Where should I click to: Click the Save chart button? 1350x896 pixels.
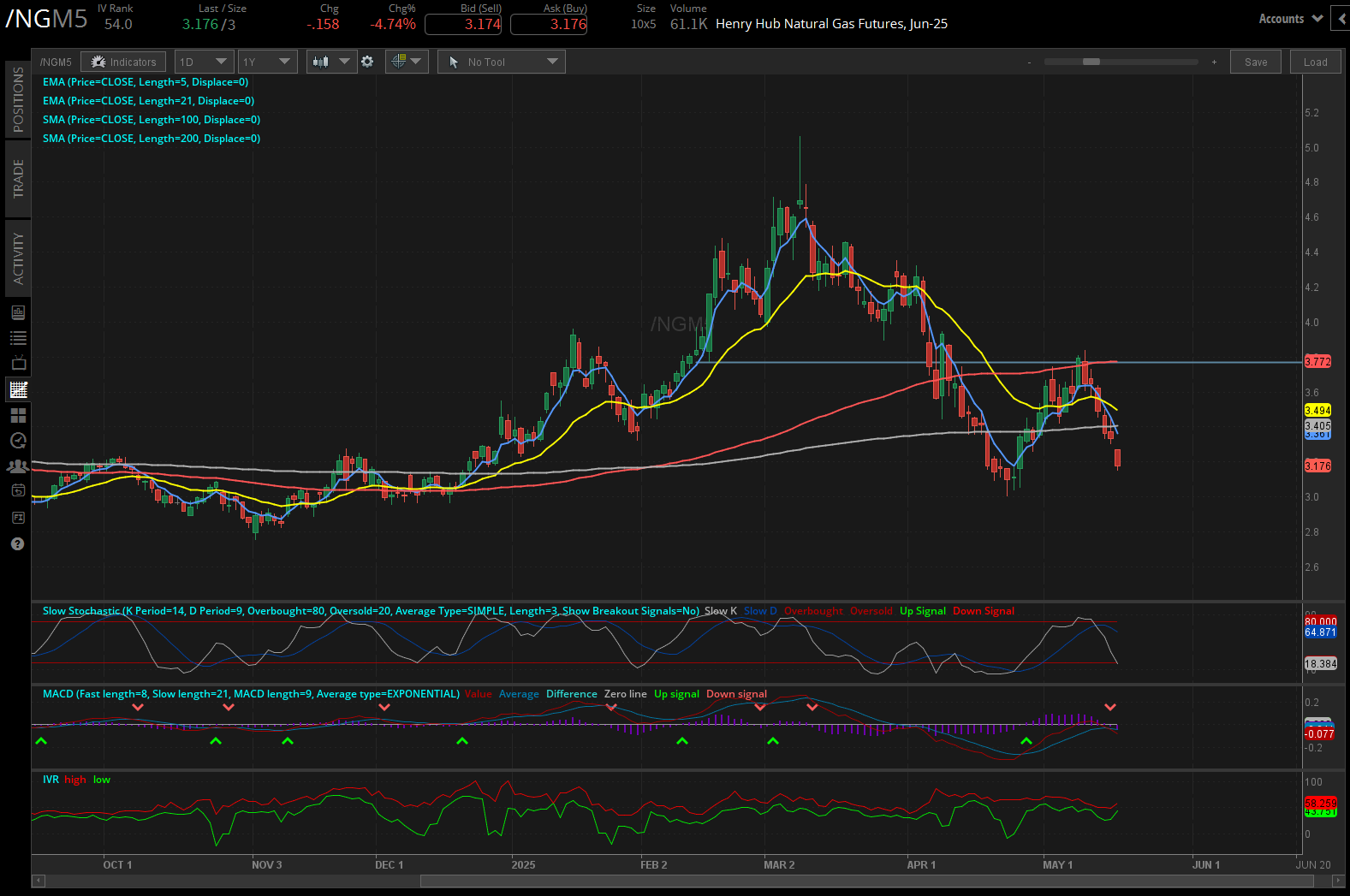[x=1256, y=62]
